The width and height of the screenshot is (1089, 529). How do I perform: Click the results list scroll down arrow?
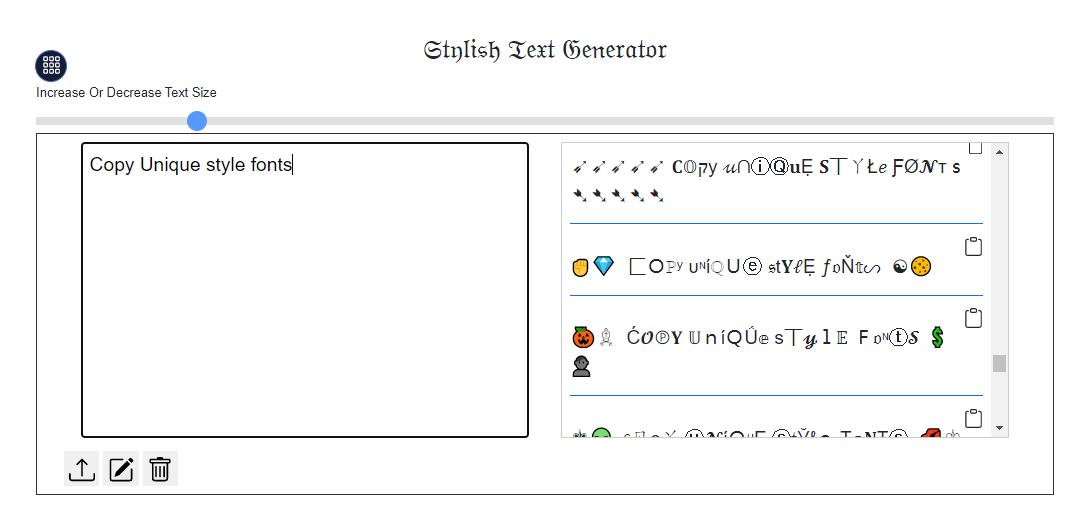click(999, 428)
